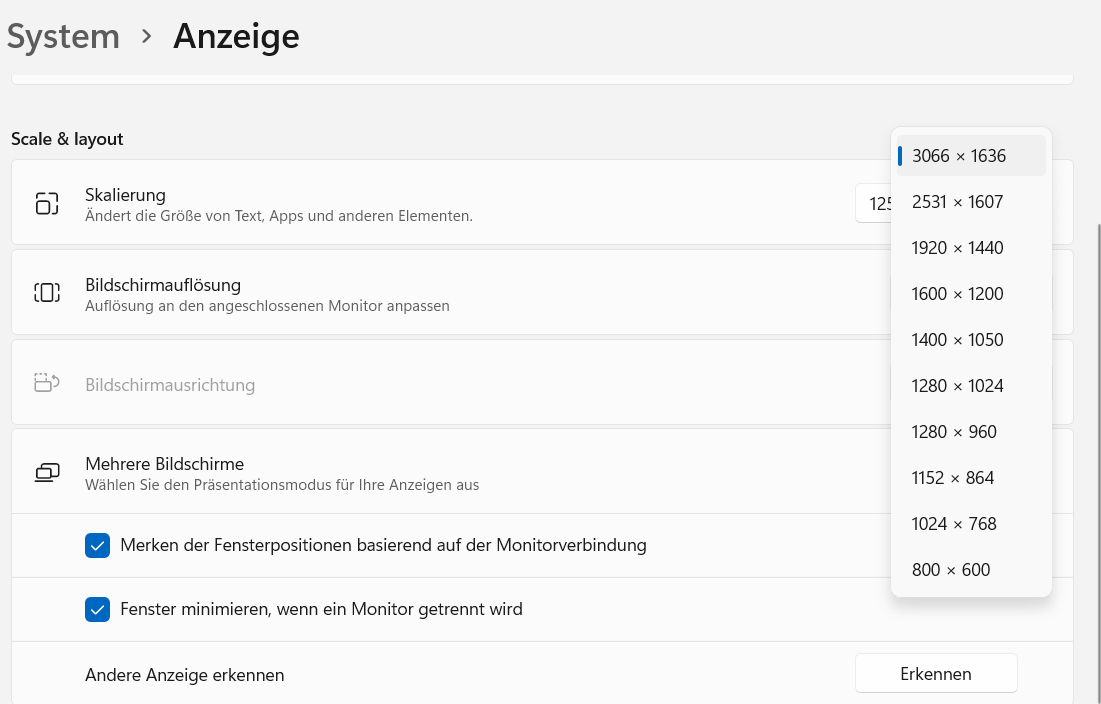Viewport: 1101px width, 704px height.
Task: Select 2531 × 1607 resolution option
Action: [x=970, y=202]
